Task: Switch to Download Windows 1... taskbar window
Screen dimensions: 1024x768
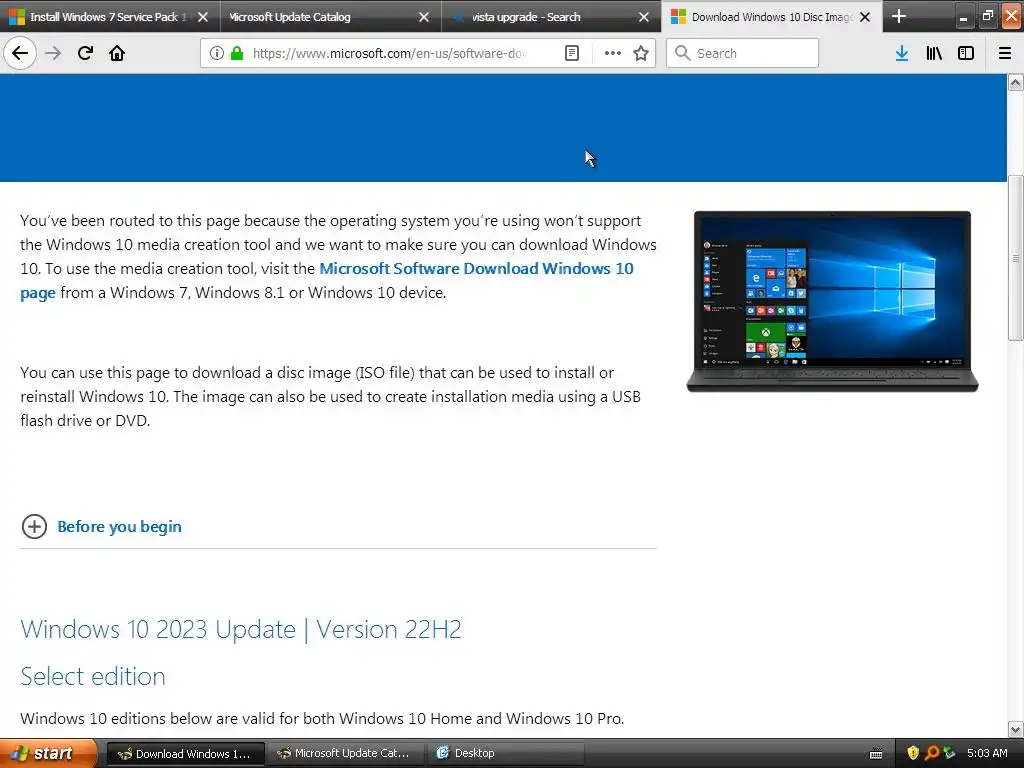Action: (185, 753)
